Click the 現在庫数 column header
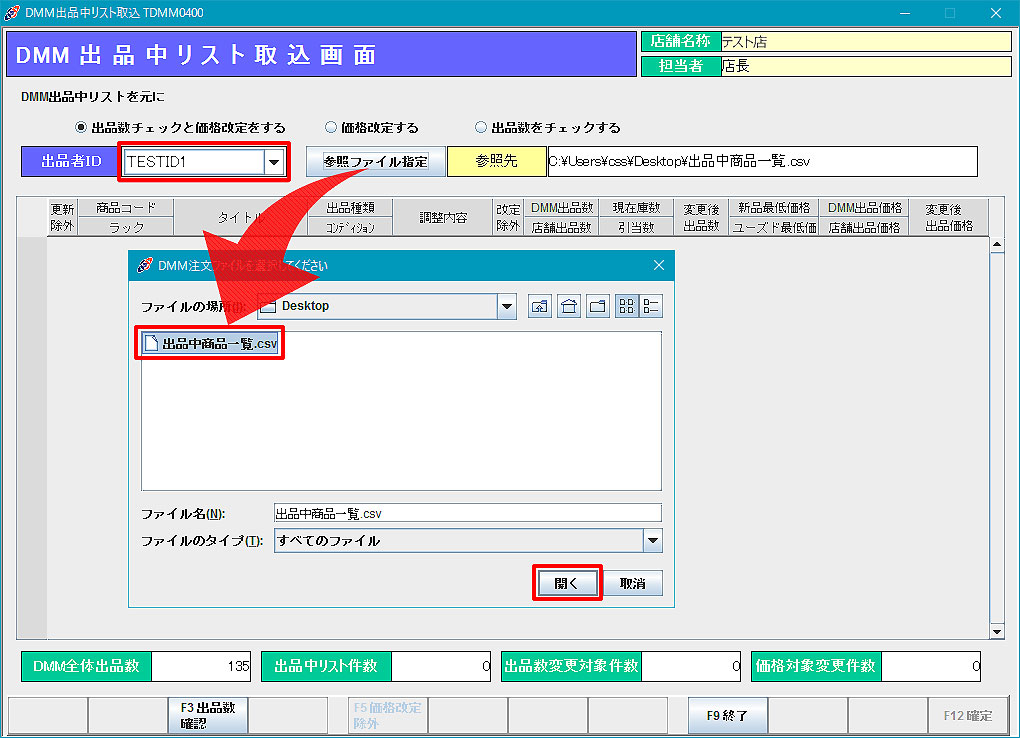 click(636, 208)
